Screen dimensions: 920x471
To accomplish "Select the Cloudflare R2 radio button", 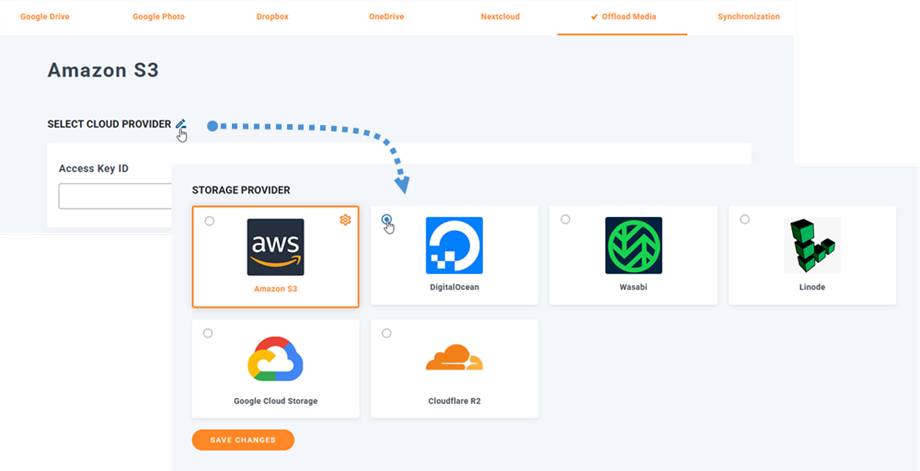I will point(387,333).
